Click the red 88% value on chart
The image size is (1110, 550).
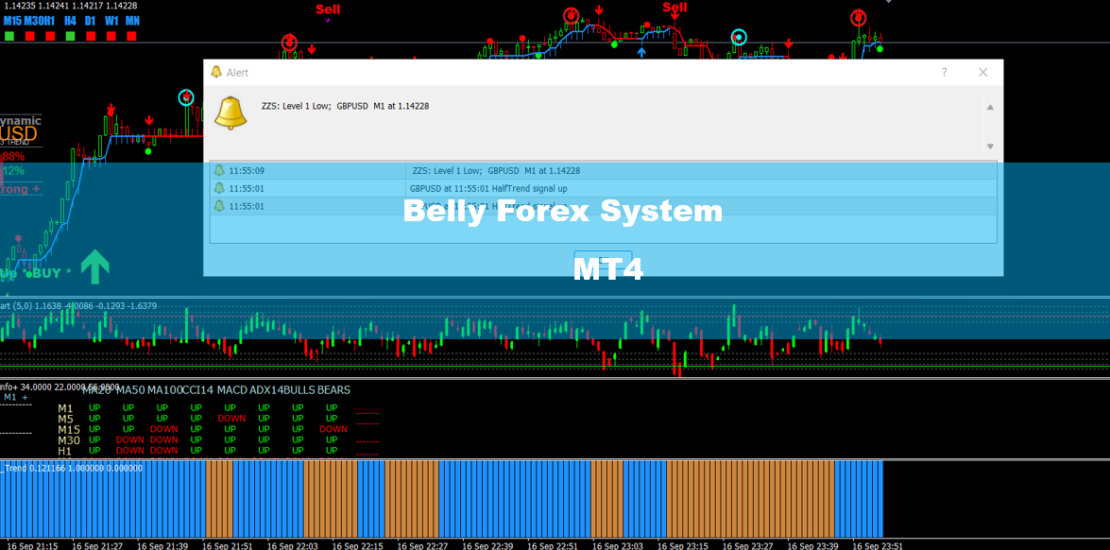tap(12, 156)
